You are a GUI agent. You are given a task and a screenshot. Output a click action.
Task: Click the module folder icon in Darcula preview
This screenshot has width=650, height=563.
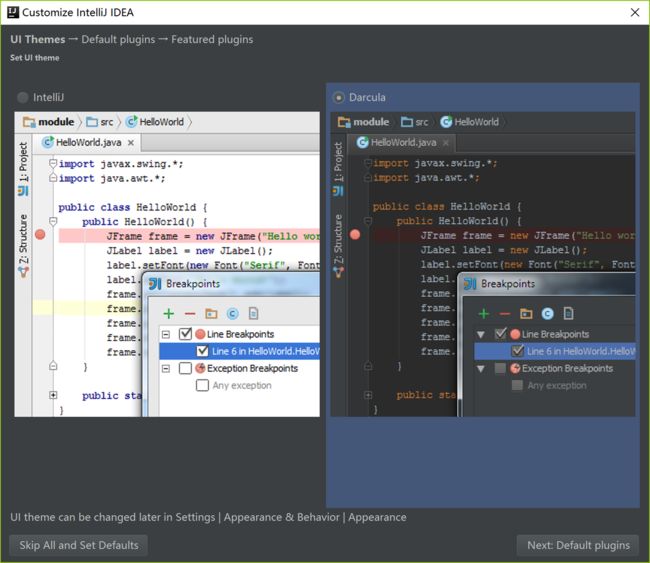click(344, 122)
